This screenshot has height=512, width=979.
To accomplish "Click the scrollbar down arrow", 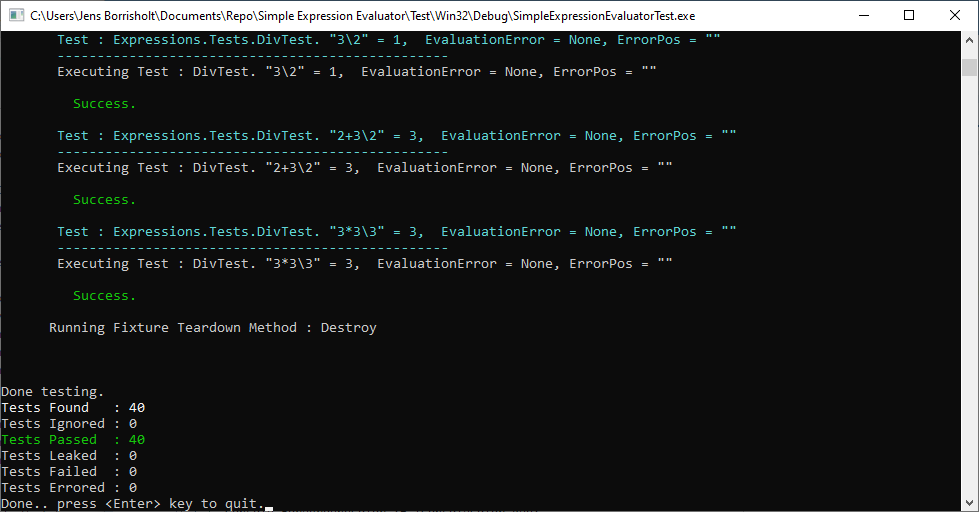I will pos(969,503).
